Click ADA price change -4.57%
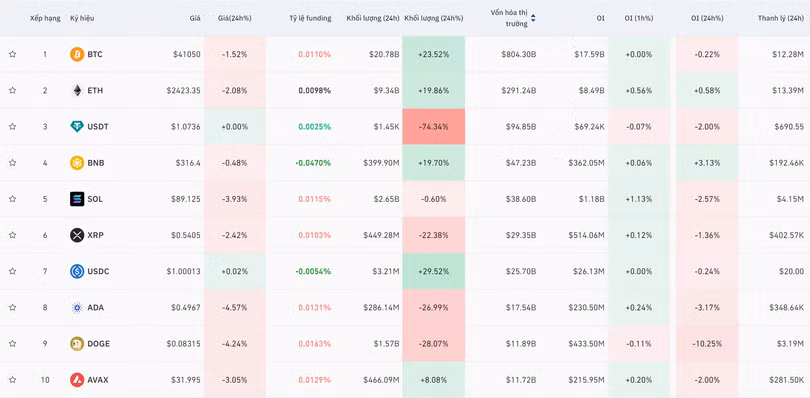The width and height of the screenshot is (810, 398). click(x=235, y=308)
